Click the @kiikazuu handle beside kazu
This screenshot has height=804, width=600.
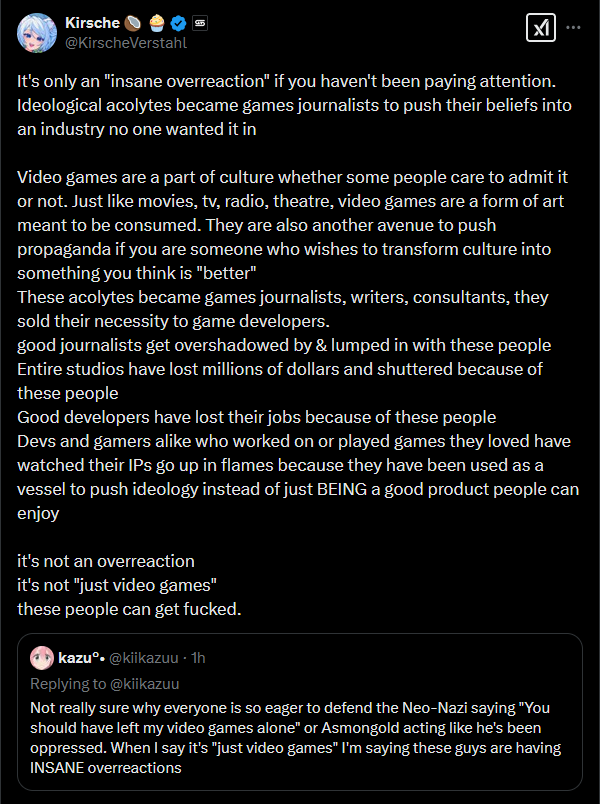coord(144,658)
